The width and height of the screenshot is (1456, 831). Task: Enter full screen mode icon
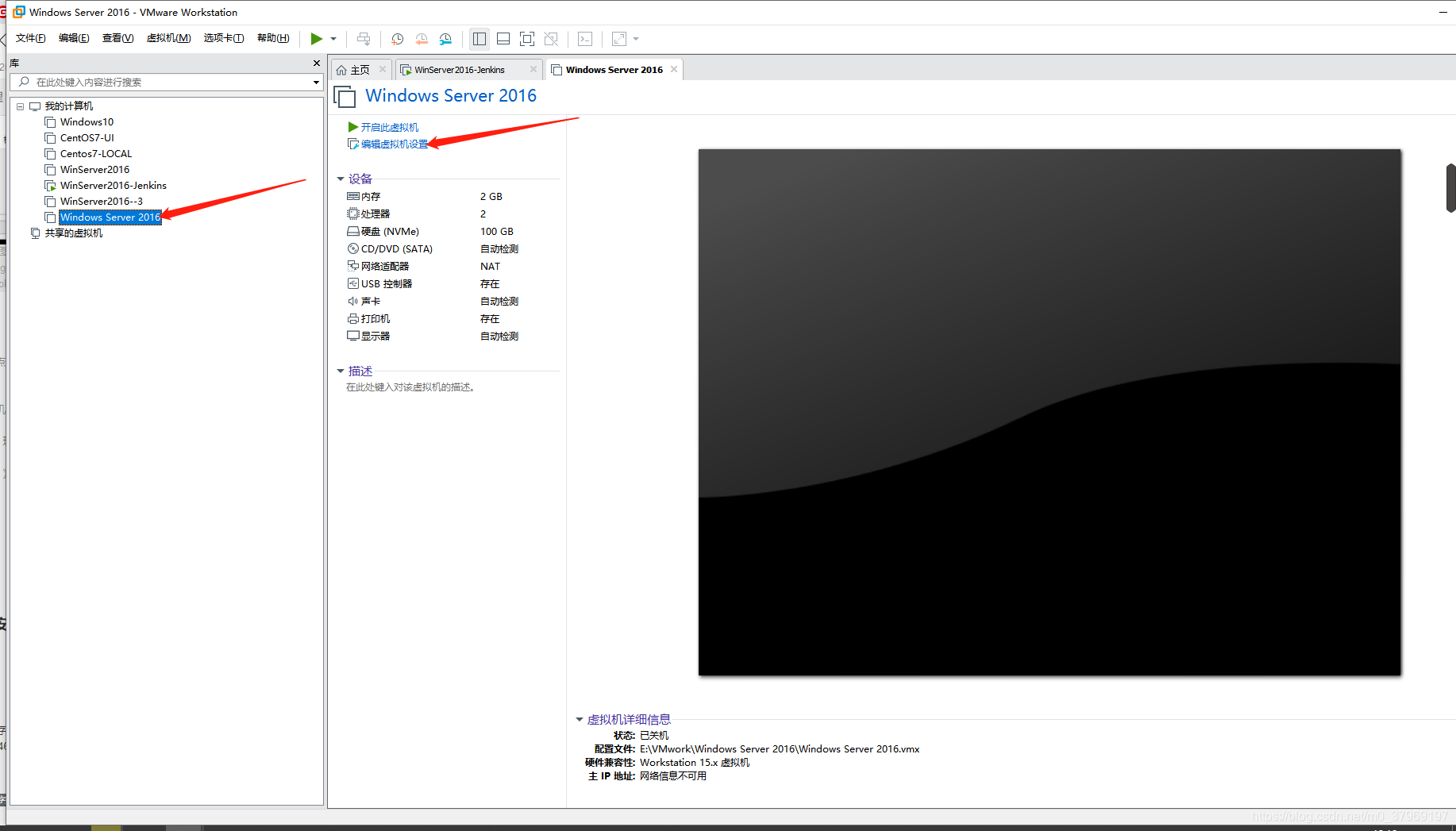tap(527, 39)
